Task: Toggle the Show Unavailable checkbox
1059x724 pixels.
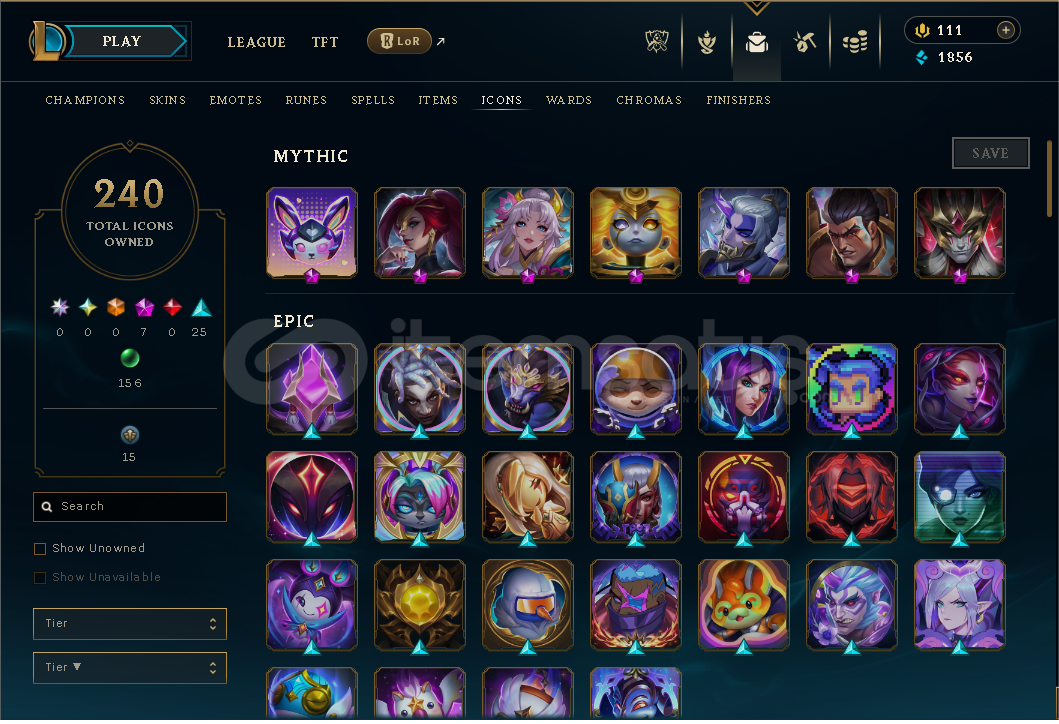Action: [40, 578]
